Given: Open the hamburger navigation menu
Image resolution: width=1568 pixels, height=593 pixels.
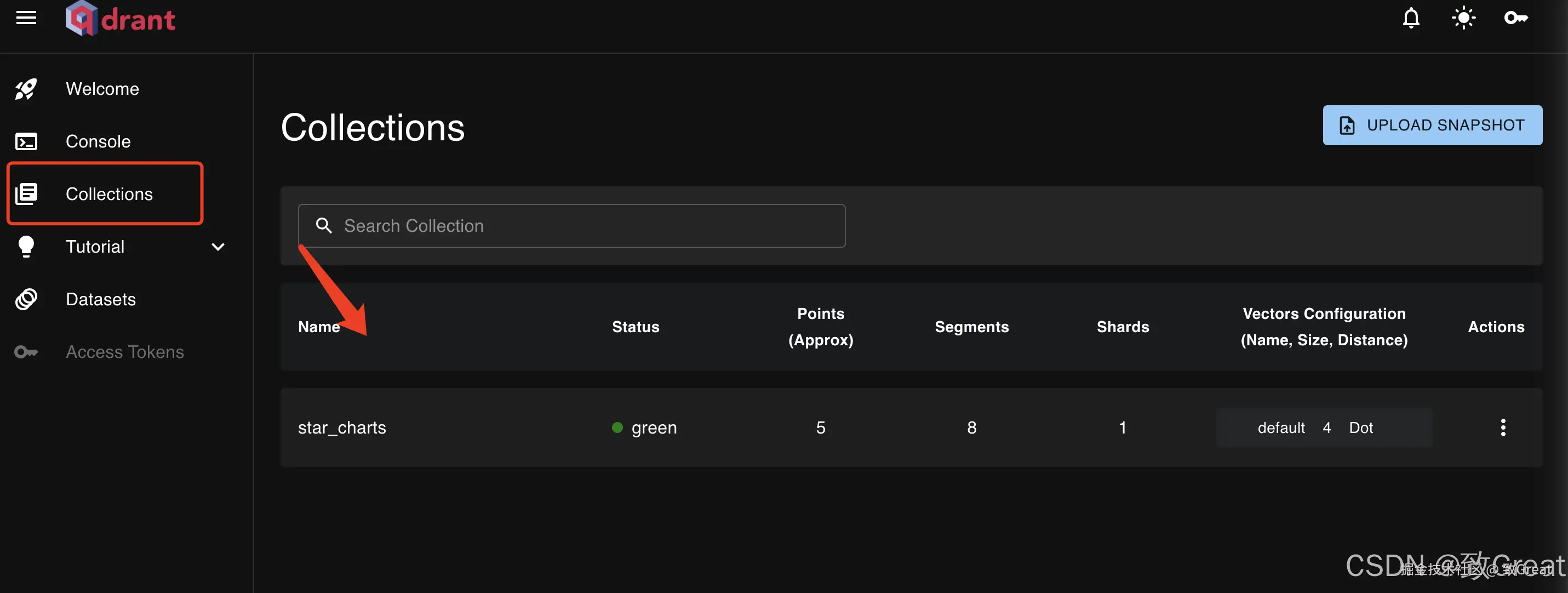Looking at the screenshot, I should [x=26, y=18].
